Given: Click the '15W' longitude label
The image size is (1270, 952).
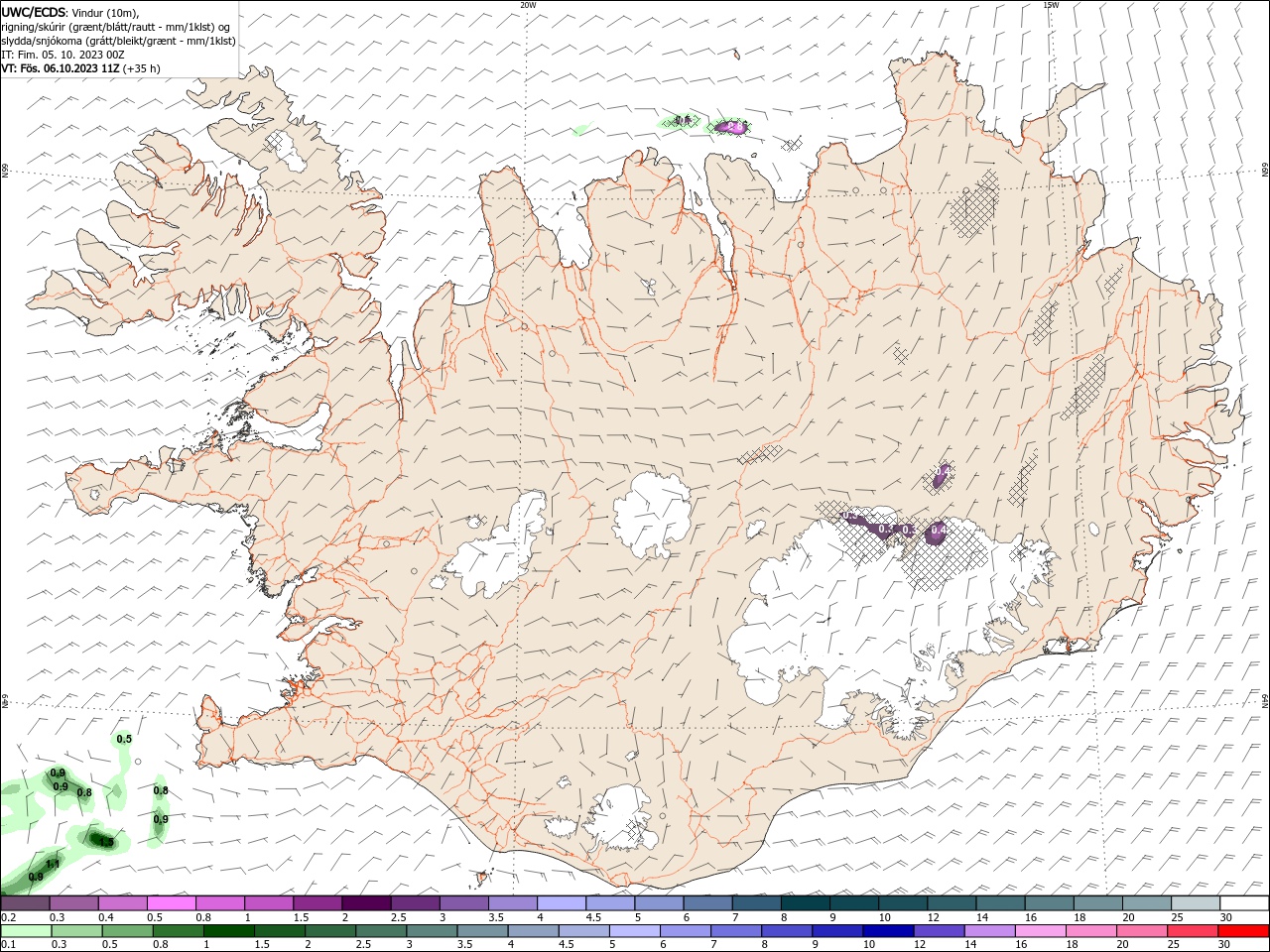Looking at the screenshot, I should [1051, 5].
